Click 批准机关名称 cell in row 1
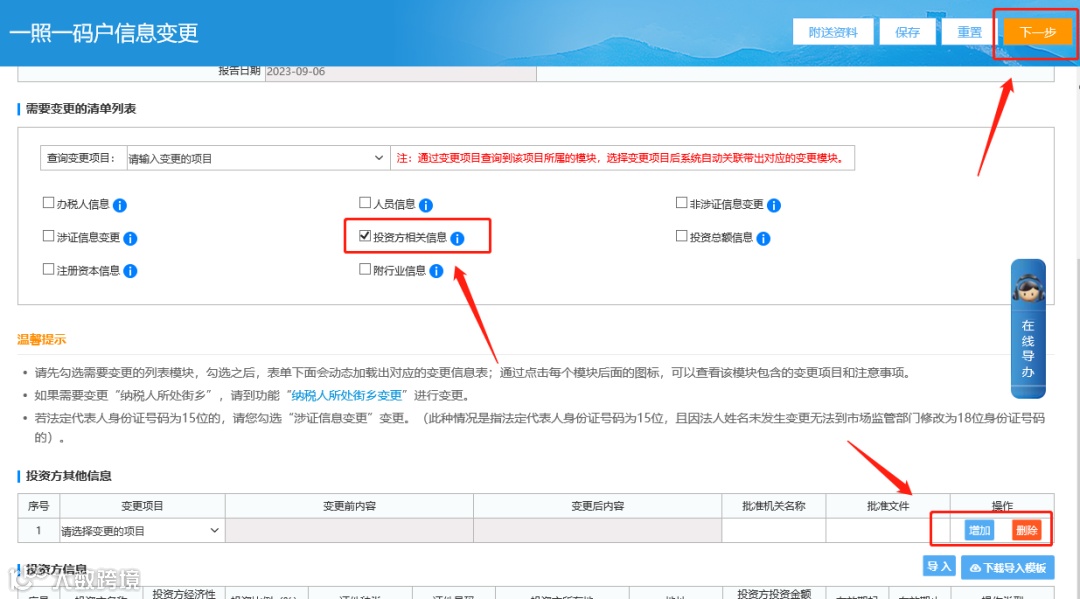1080x599 pixels. point(773,531)
